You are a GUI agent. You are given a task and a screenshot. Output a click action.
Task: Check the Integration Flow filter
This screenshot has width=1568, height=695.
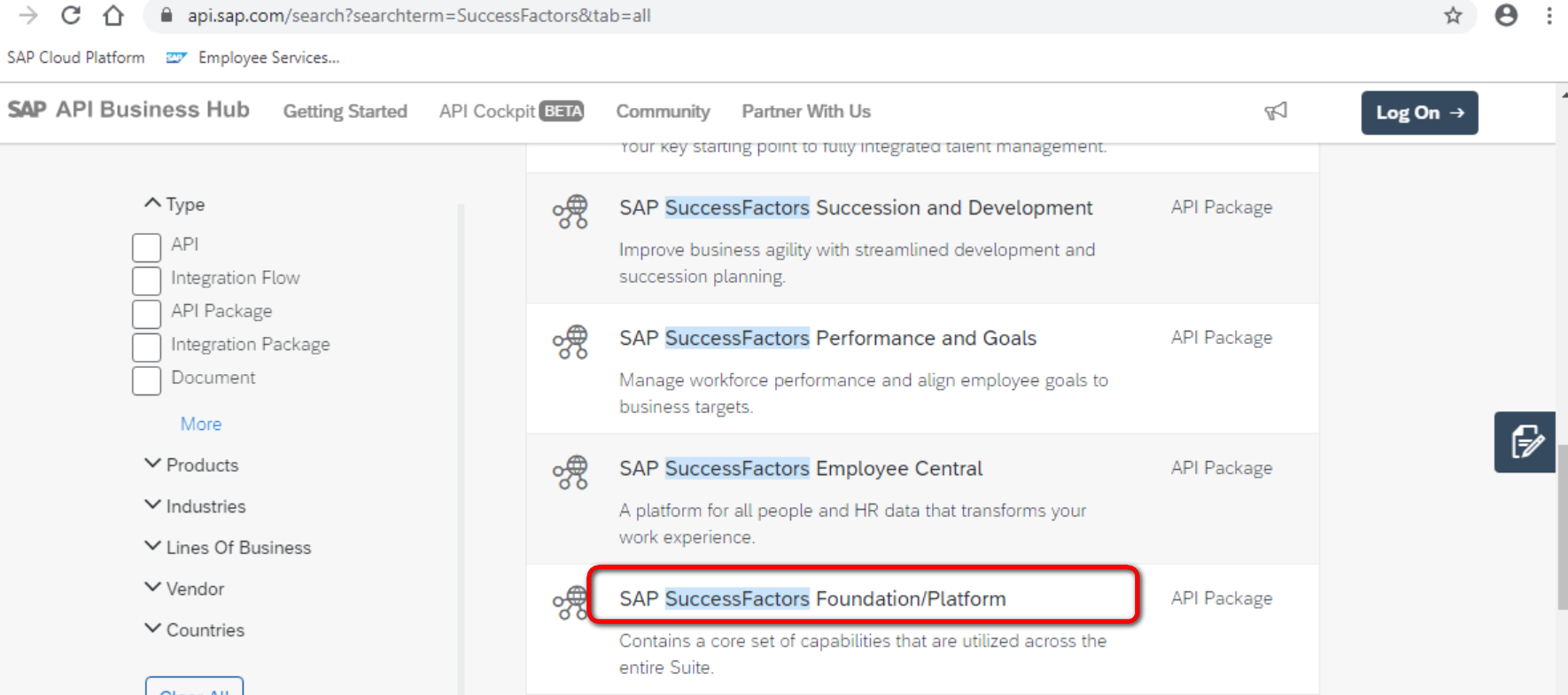point(146,280)
